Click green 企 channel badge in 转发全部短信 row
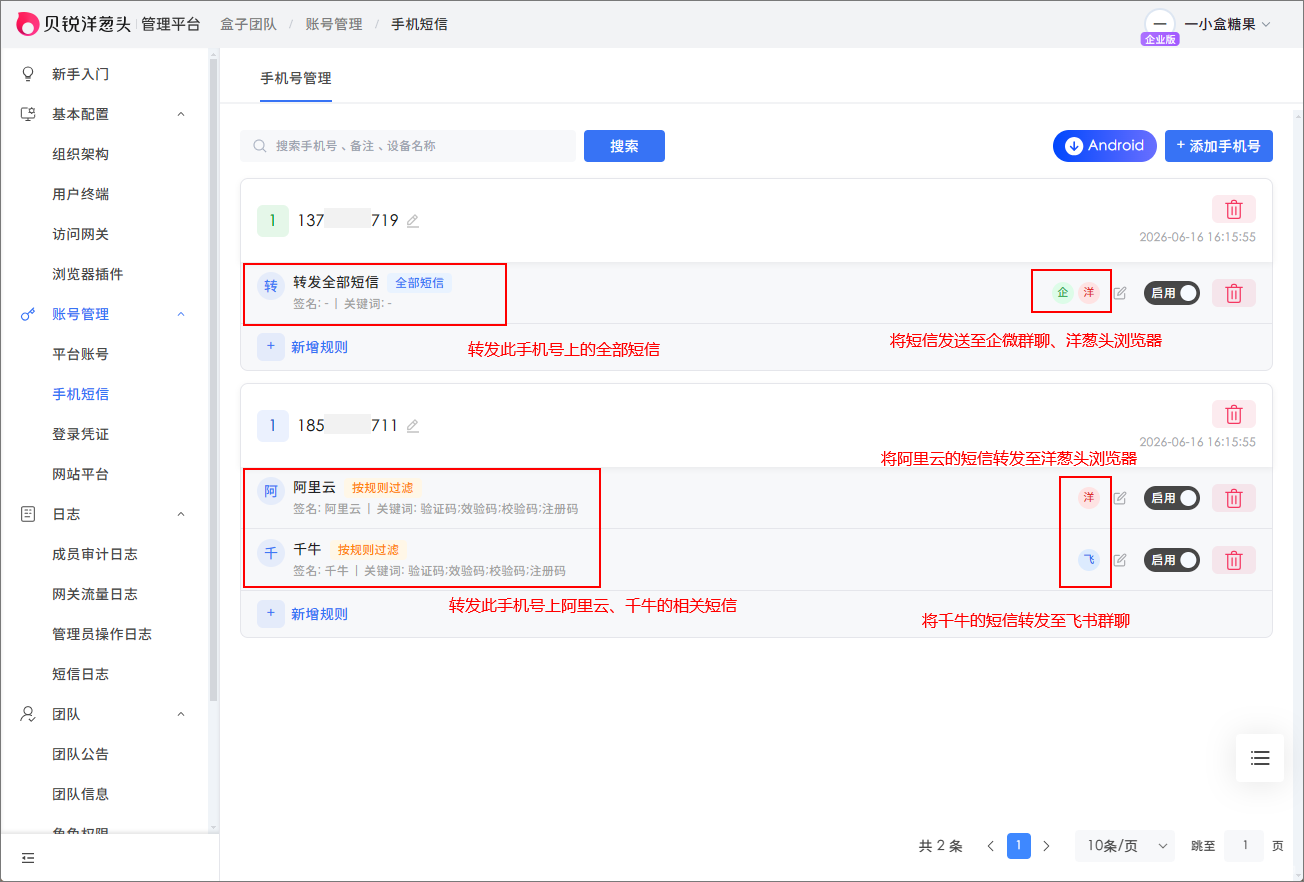The width and height of the screenshot is (1304, 882). coord(1062,293)
